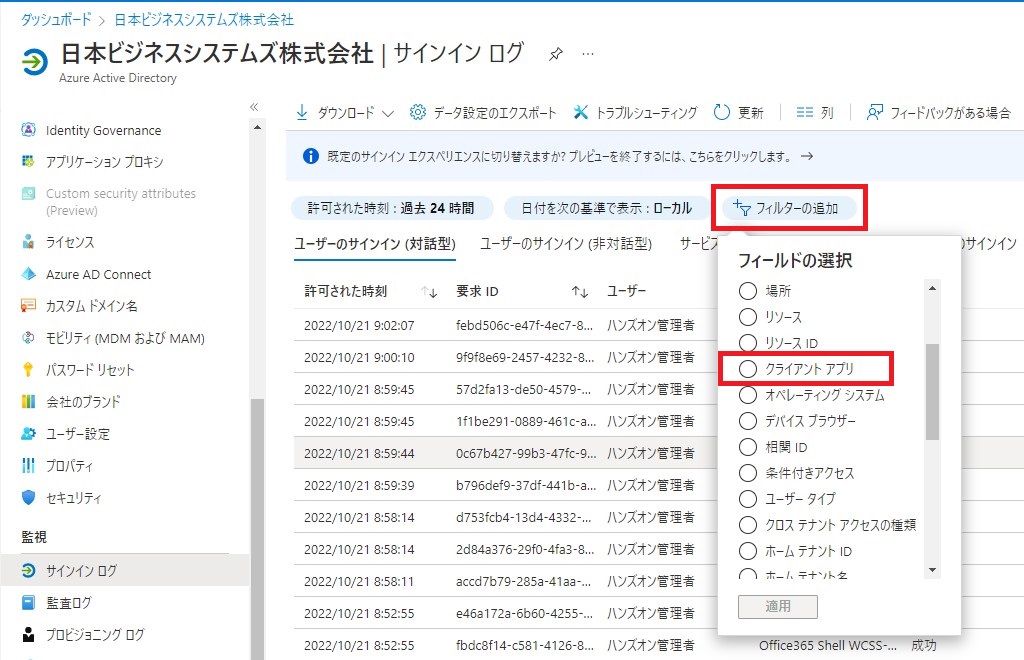Select the 相関 ID radio button

pos(748,447)
